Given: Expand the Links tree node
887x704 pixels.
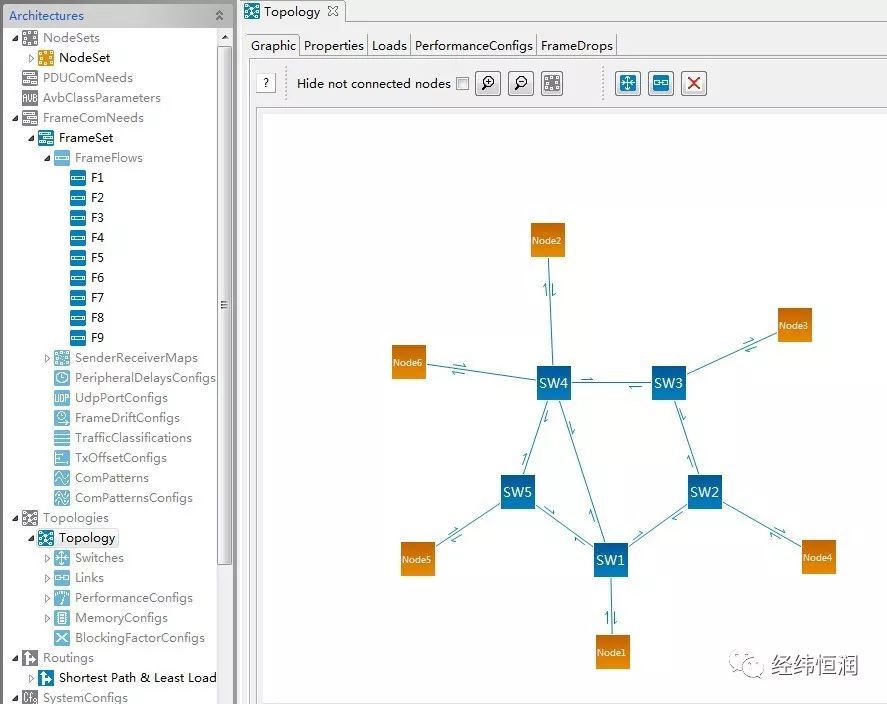Looking at the screenshot, I should (x=47, y=578).
